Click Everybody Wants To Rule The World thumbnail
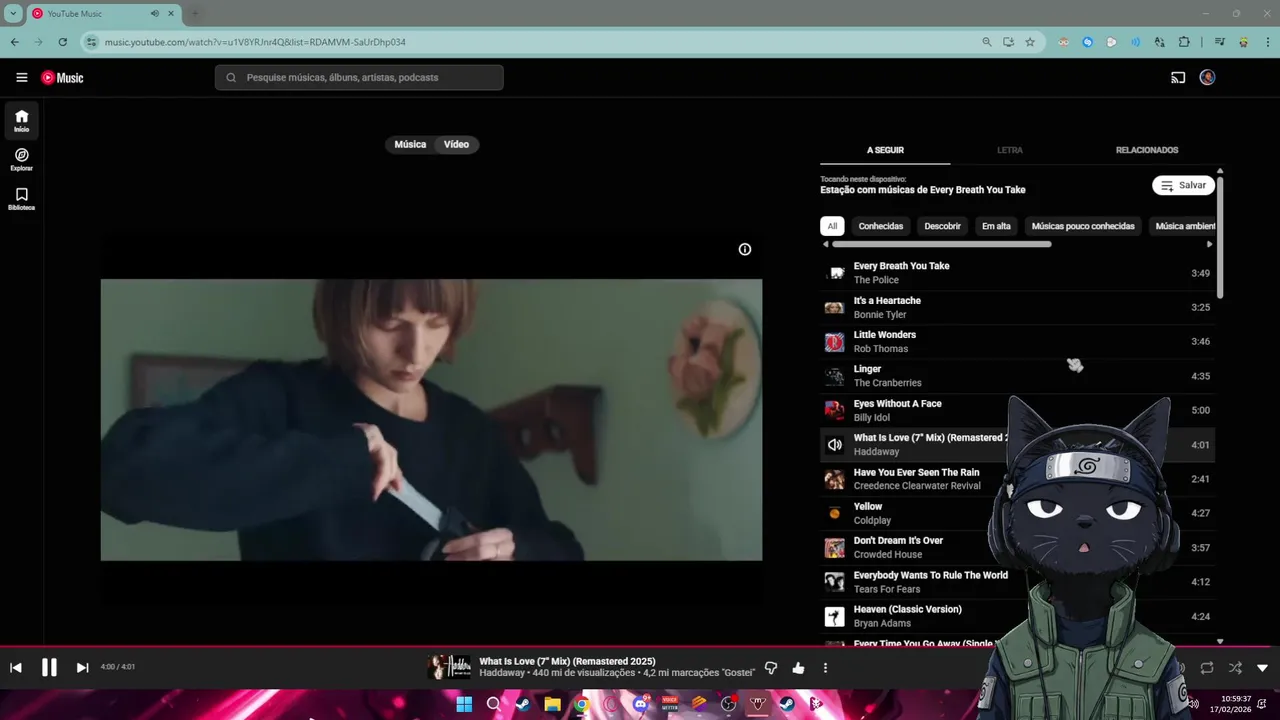1280x720 pixels. (x=834, y=582)
